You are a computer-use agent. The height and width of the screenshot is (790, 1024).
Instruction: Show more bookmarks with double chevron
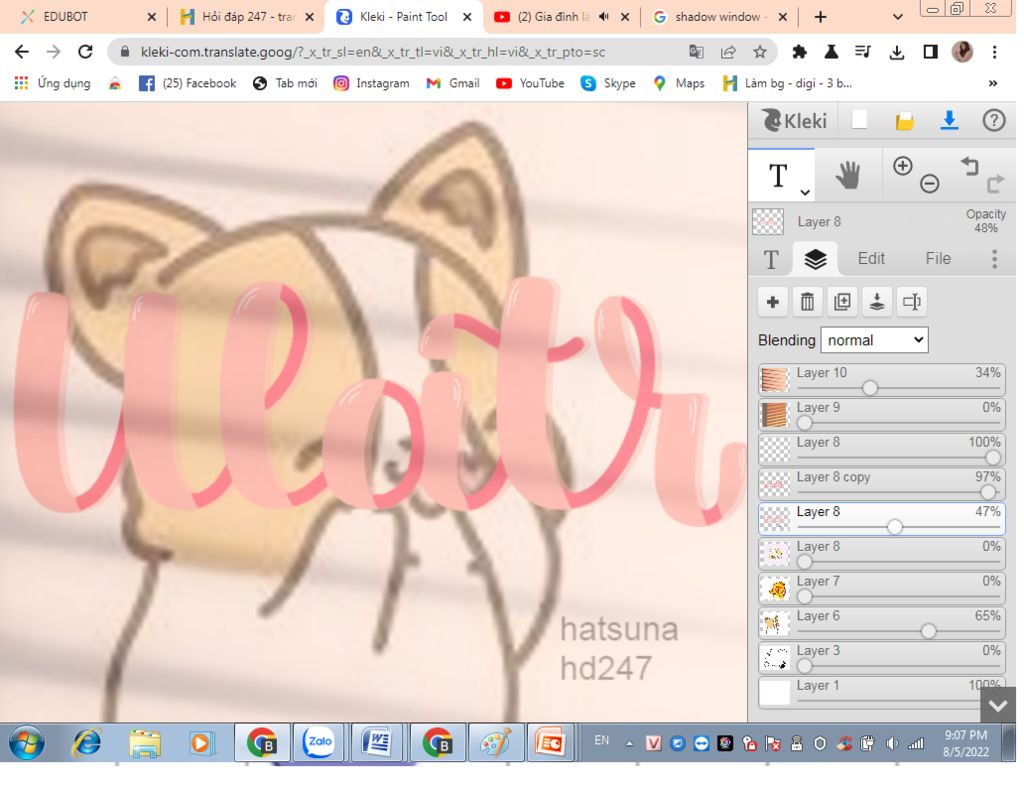click(993, 83)
